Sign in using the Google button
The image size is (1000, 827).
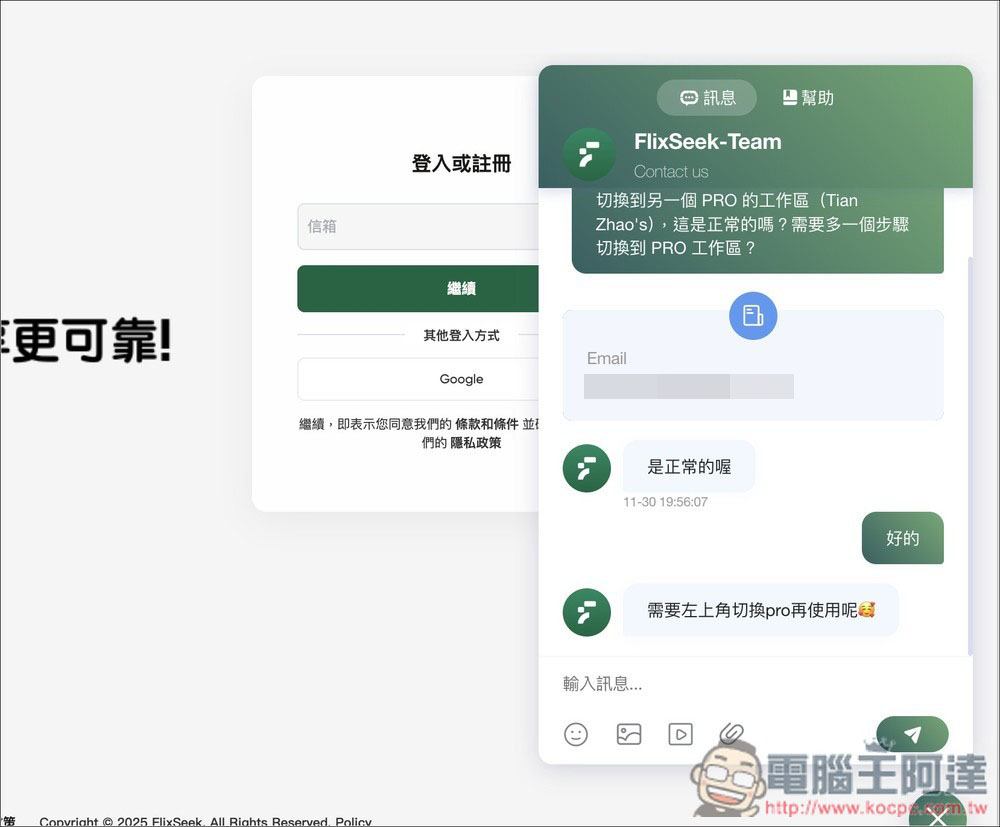coord(462,379)
